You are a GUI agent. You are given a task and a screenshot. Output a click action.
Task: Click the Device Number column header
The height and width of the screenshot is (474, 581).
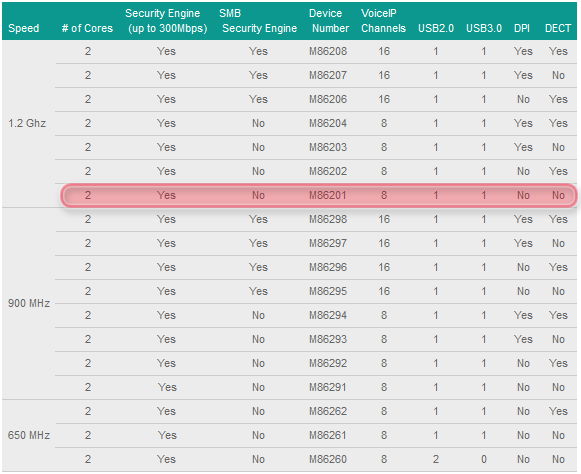pos(329,21)
